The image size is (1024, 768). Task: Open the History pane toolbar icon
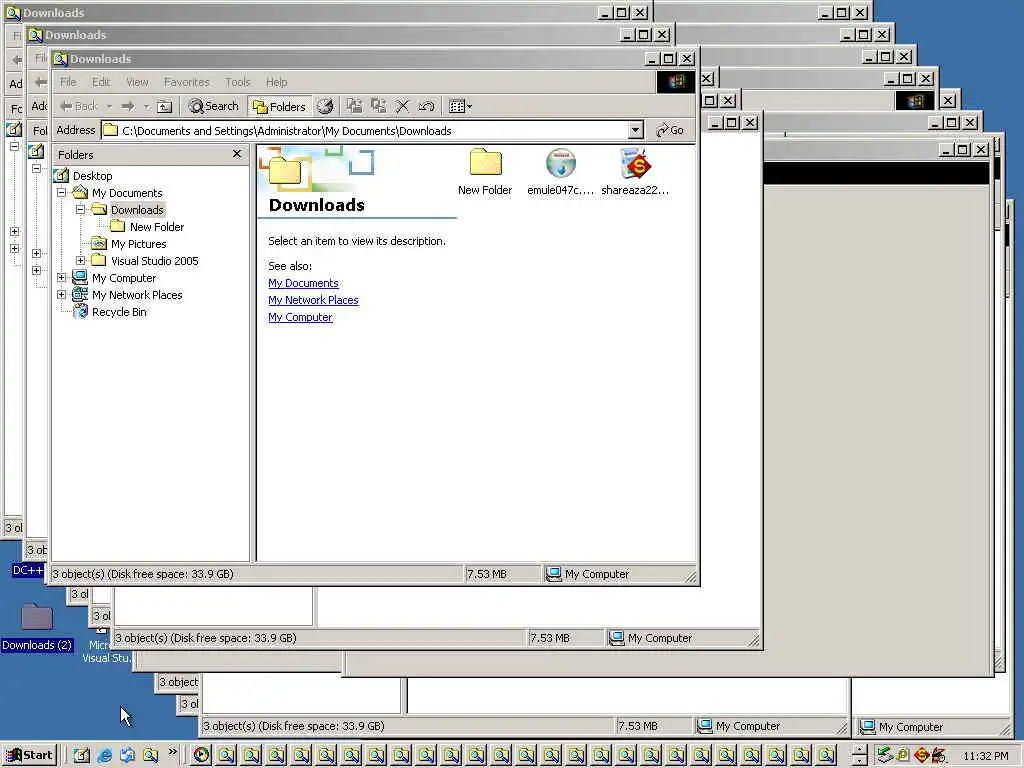coord(325,106)
